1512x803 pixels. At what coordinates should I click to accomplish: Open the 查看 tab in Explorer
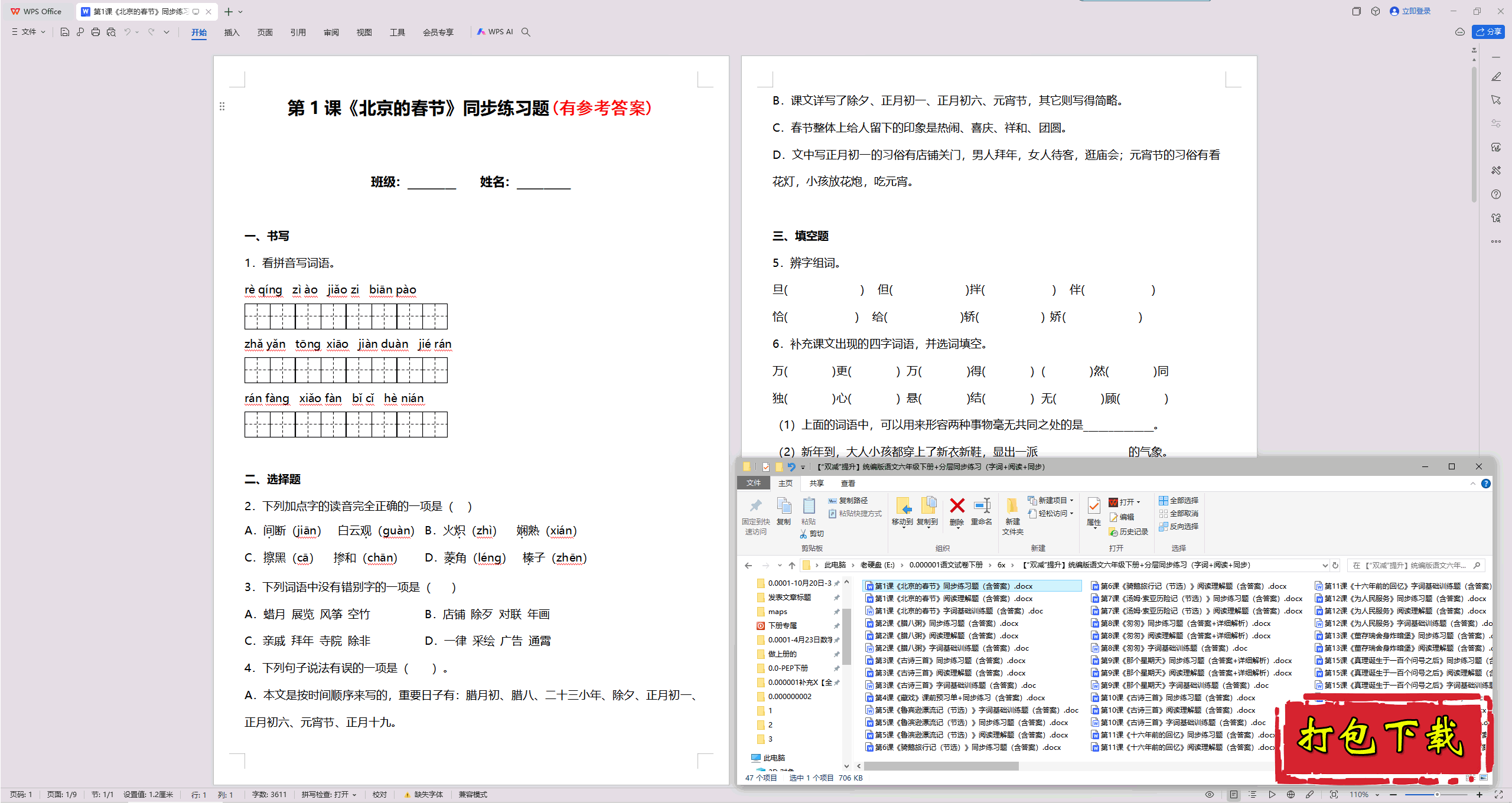pos(848,484)
